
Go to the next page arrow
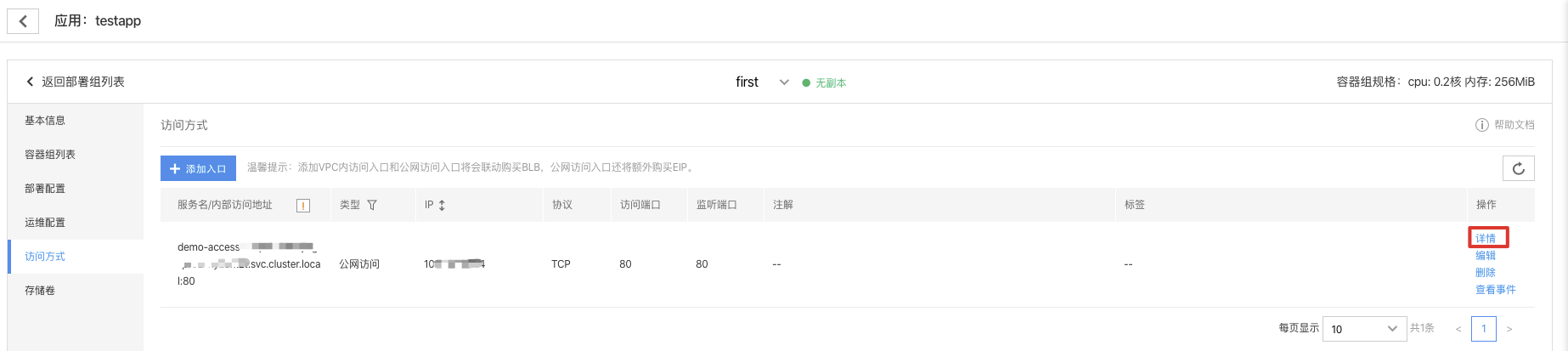tap(1509, 329)
